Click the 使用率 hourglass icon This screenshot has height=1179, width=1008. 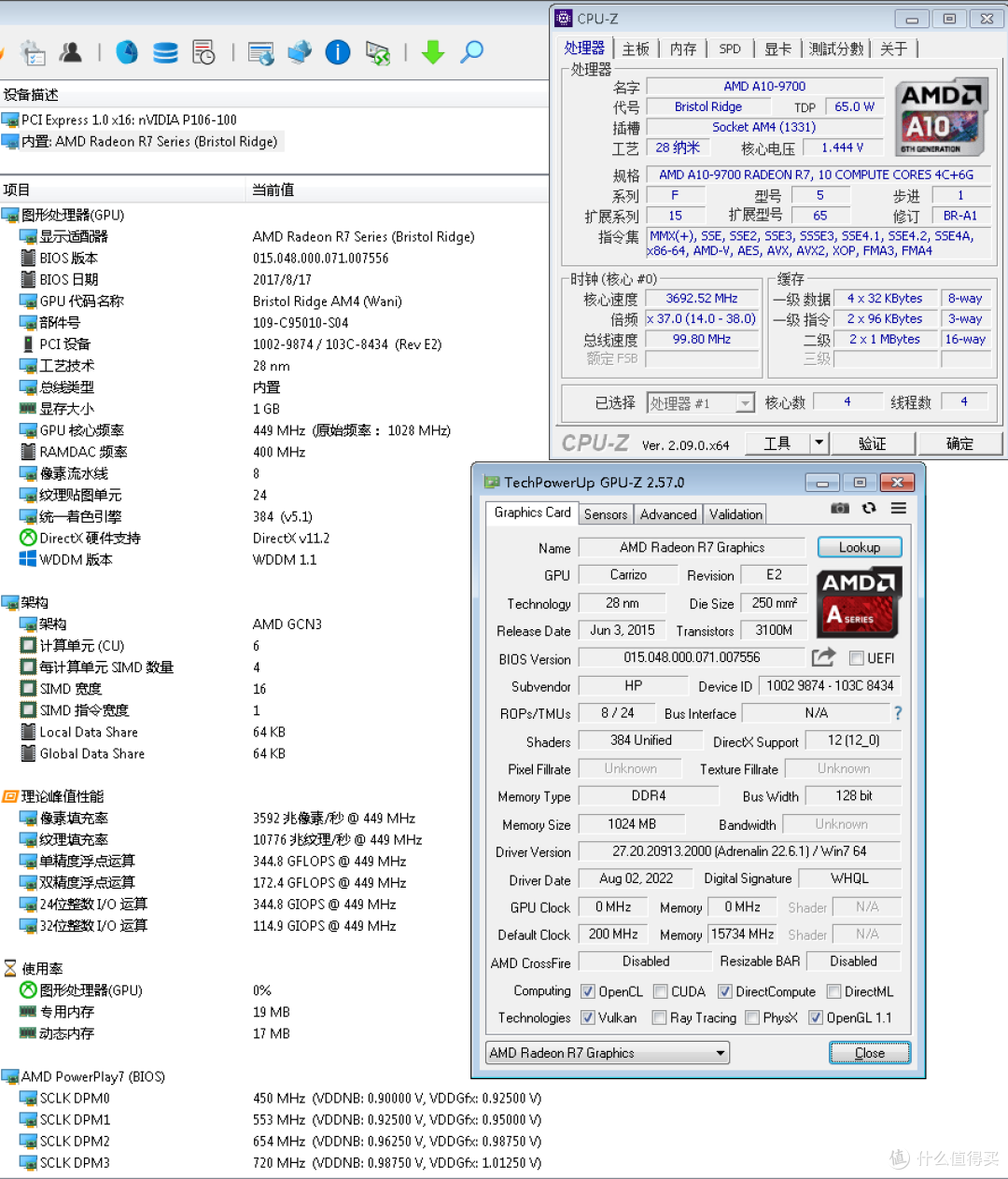point(10,968)
